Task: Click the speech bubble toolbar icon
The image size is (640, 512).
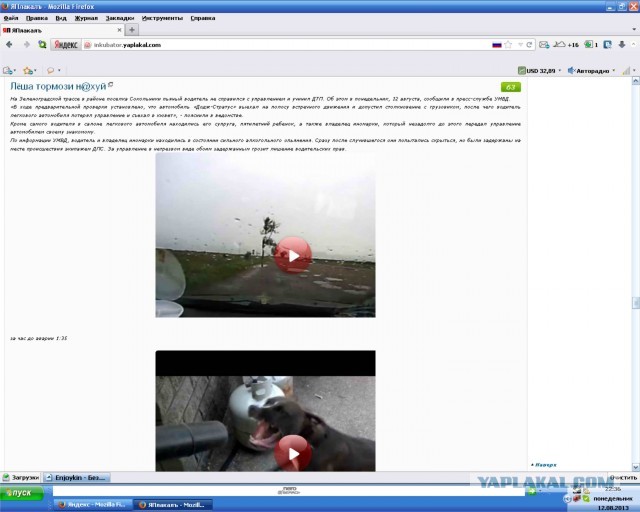Action: [51, 71]
